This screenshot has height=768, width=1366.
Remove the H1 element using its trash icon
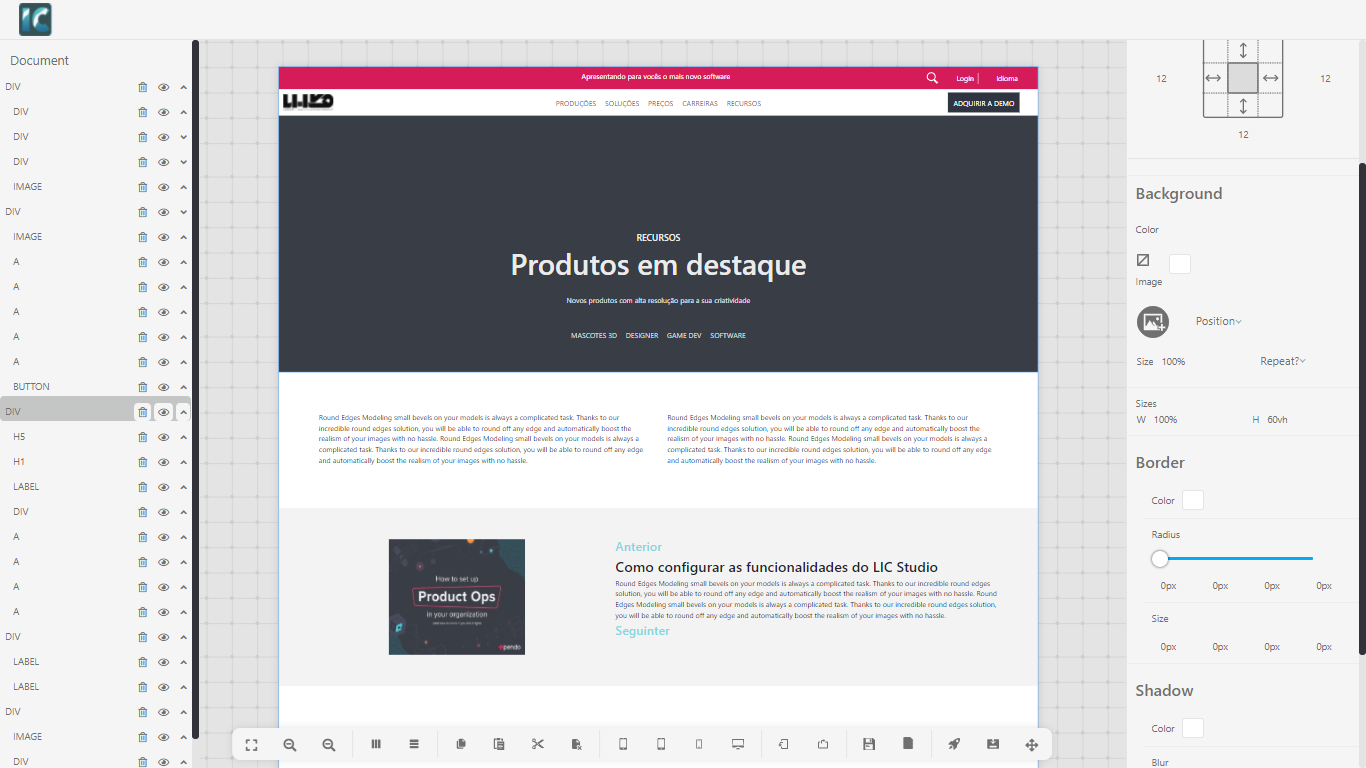click(143, 462)
